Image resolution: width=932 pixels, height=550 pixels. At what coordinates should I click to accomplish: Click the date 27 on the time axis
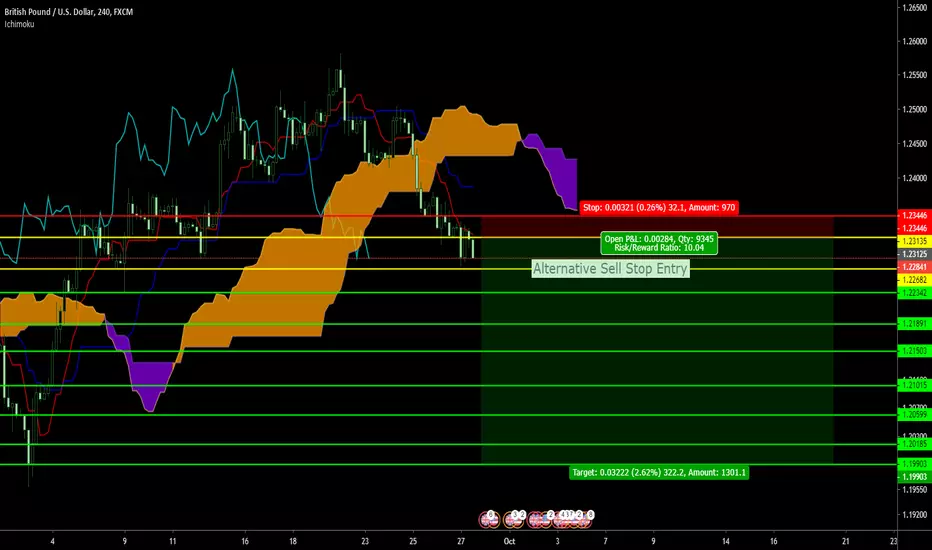pos(461,541)
